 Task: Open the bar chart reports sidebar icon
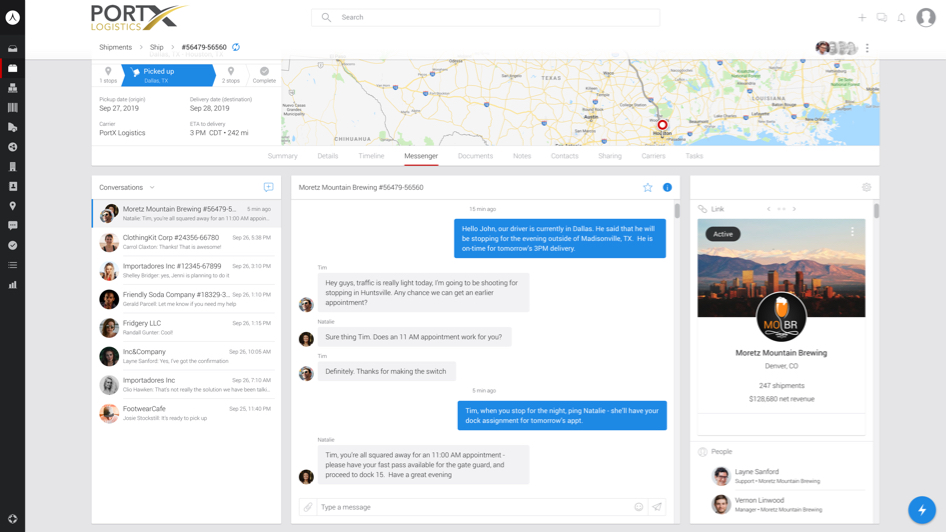click(13, 285)
